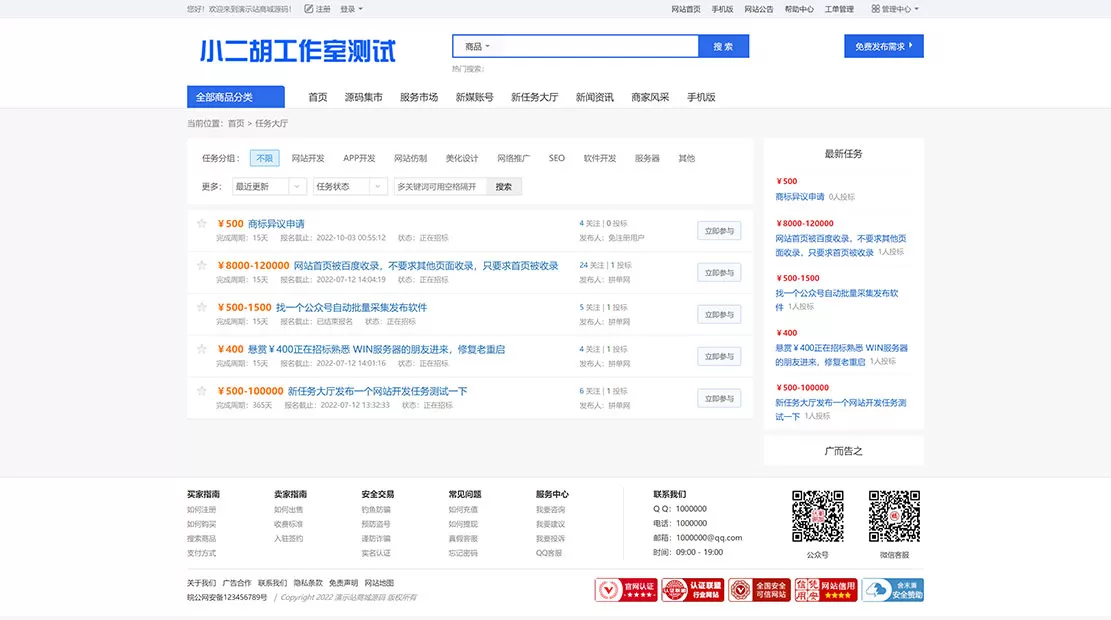Click 立即参与 for 商标异议申请
The image size is (1111, 620).
click(719, 230)
